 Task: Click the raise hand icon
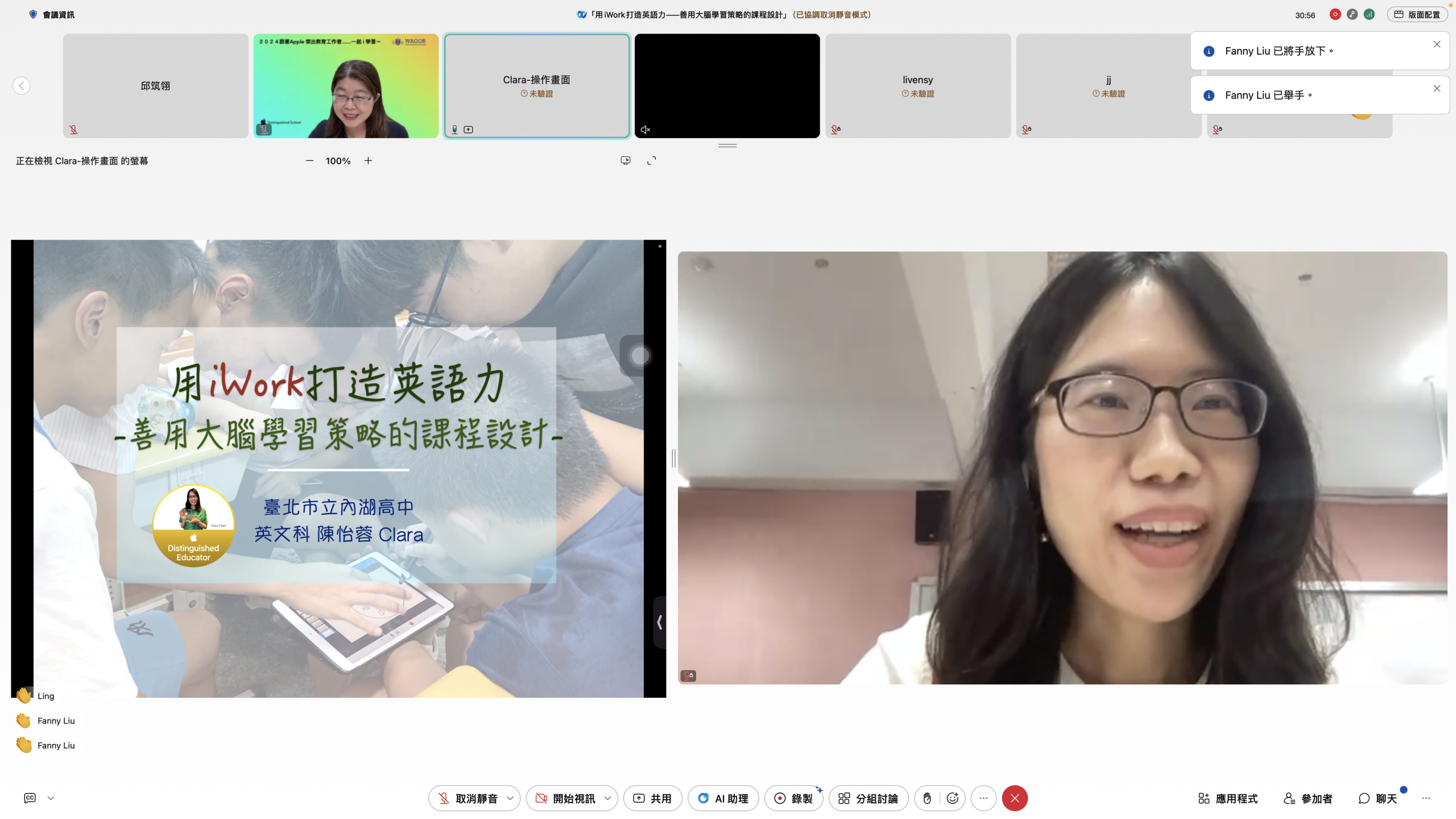tap(927, 799)
